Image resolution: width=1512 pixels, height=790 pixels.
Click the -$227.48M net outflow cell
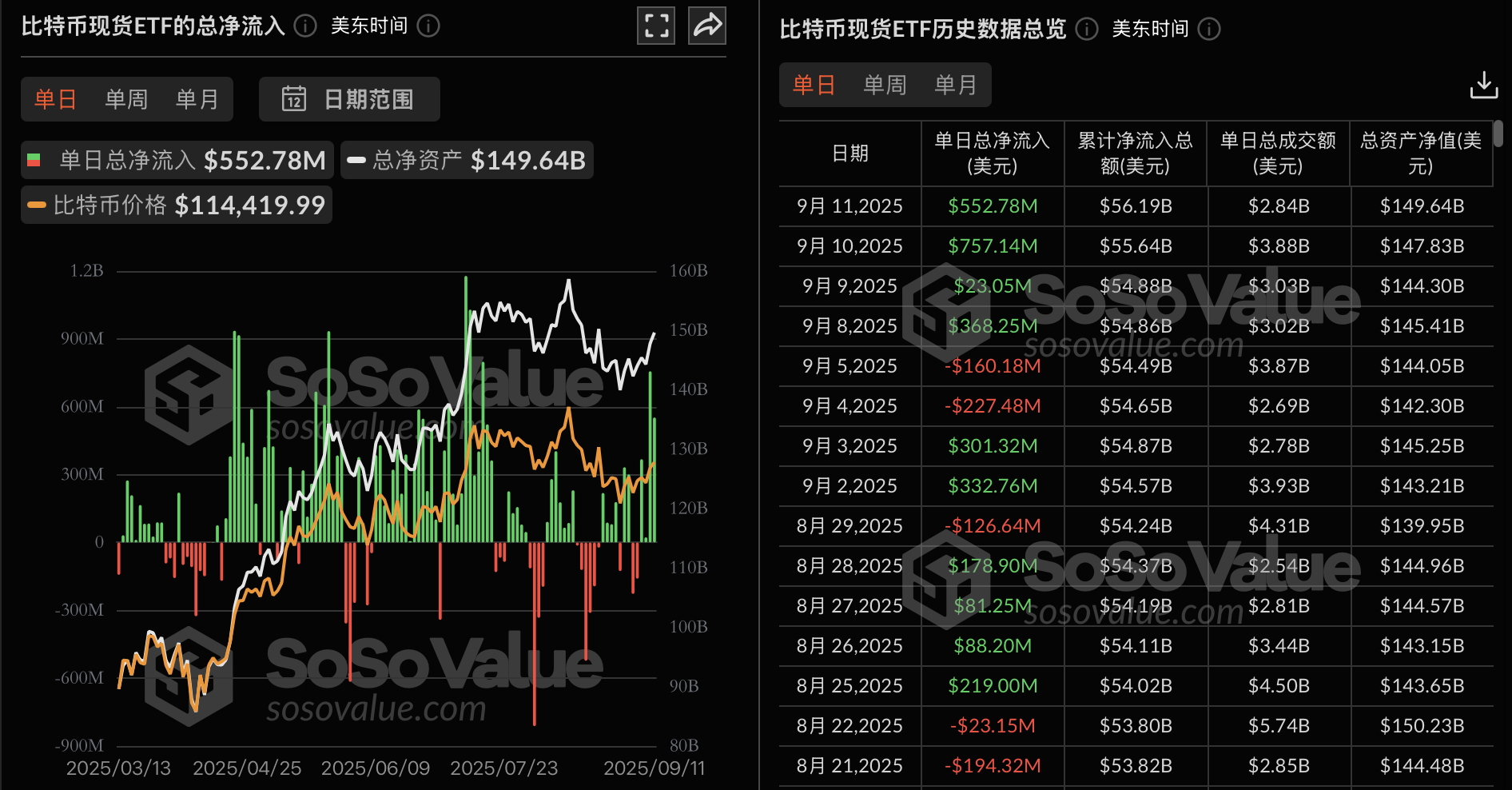coord(993,406)
